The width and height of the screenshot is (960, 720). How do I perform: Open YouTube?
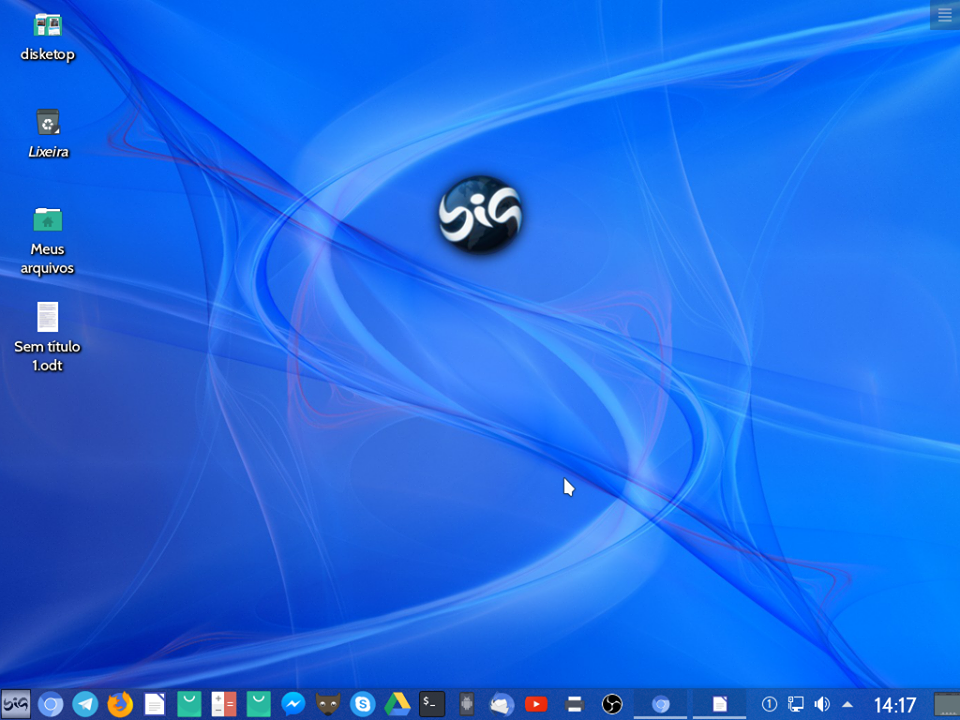tap(536, 703)
